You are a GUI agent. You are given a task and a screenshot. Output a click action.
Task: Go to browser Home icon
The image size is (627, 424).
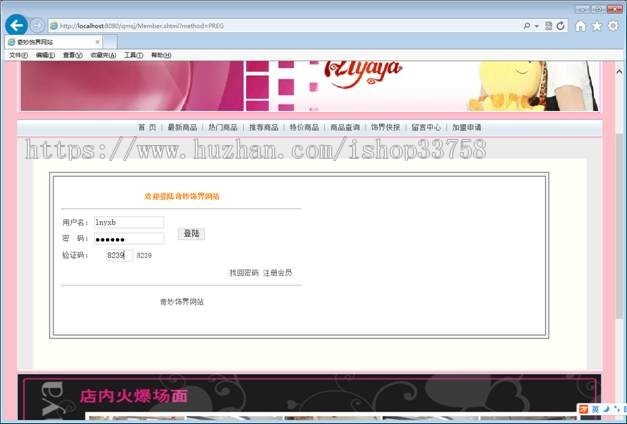[x=580, y=26]
